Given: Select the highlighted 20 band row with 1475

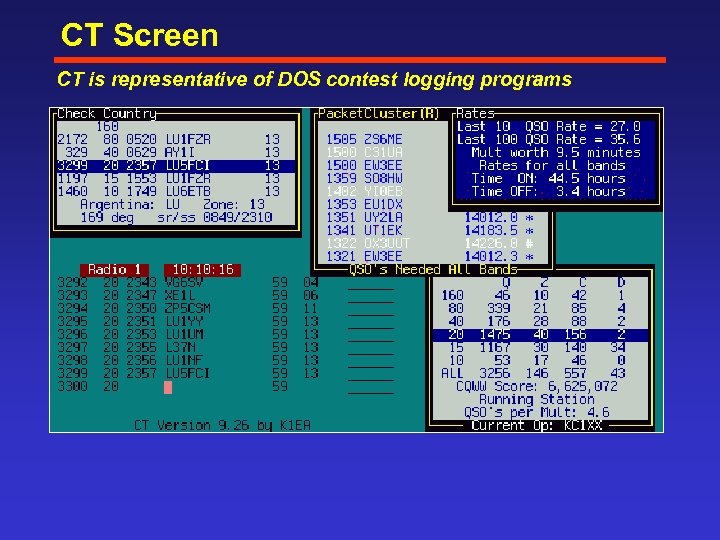Looking at the screenshot, I should [x=540, y=334].
